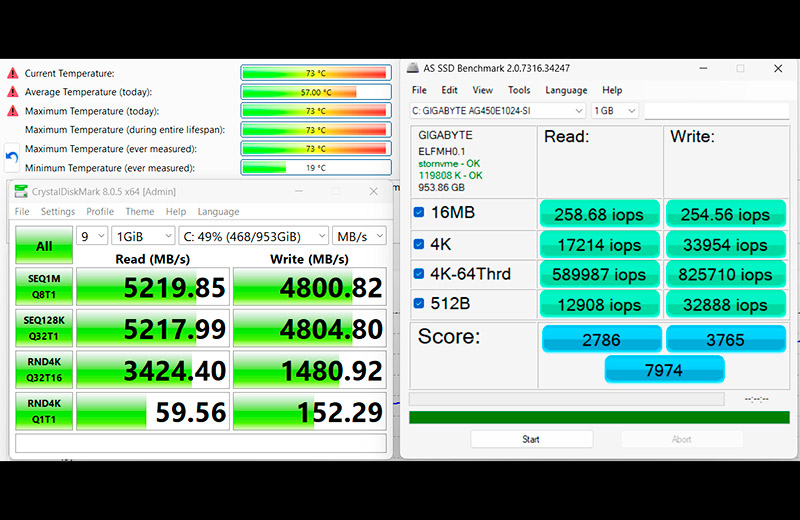Viewport: 800px width, 520px height.
Task: Toggle the 512B test checkbox
Action: 419,304
